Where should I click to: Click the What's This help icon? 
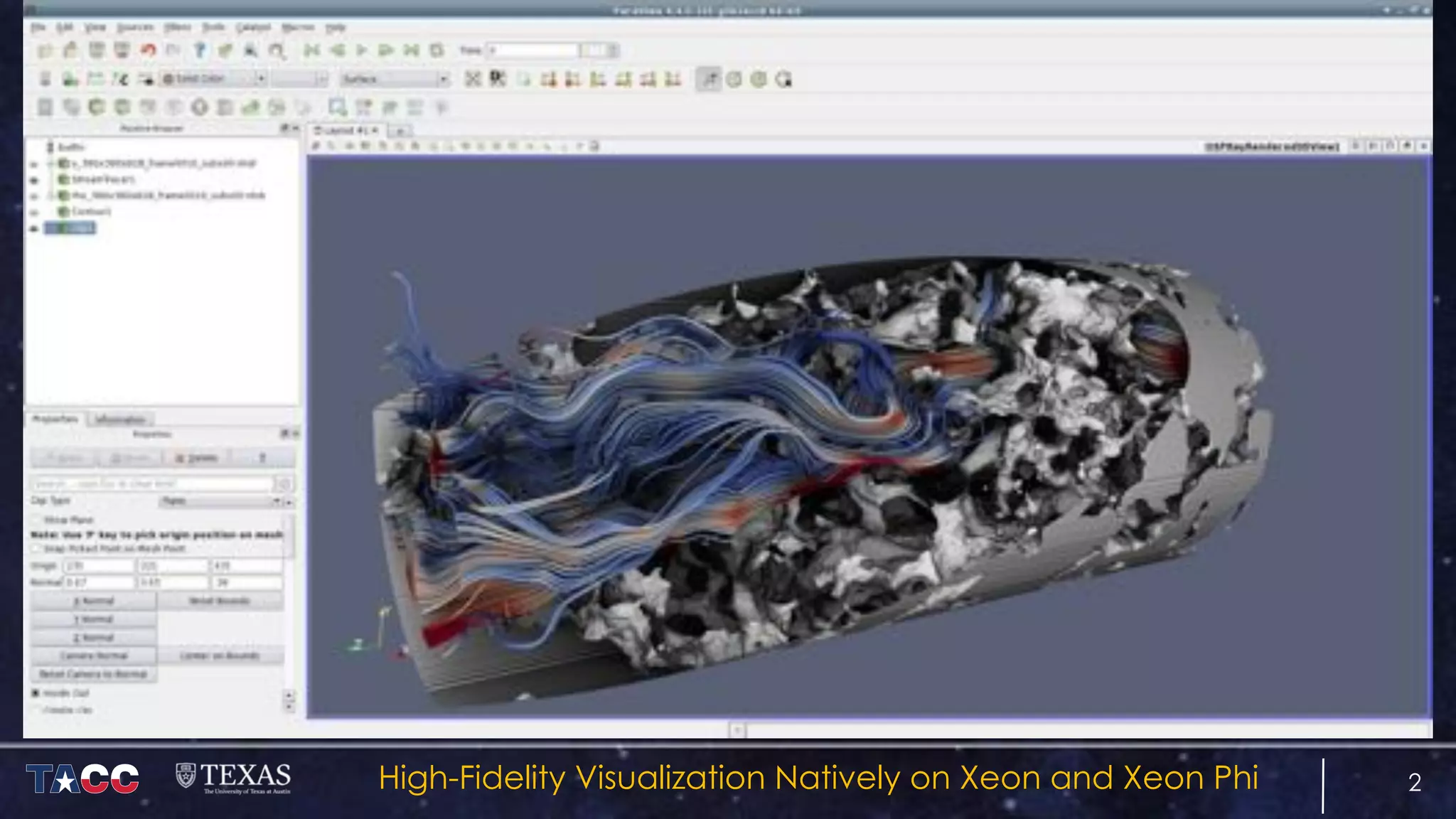pyautogui.click(x=200, y=50)
